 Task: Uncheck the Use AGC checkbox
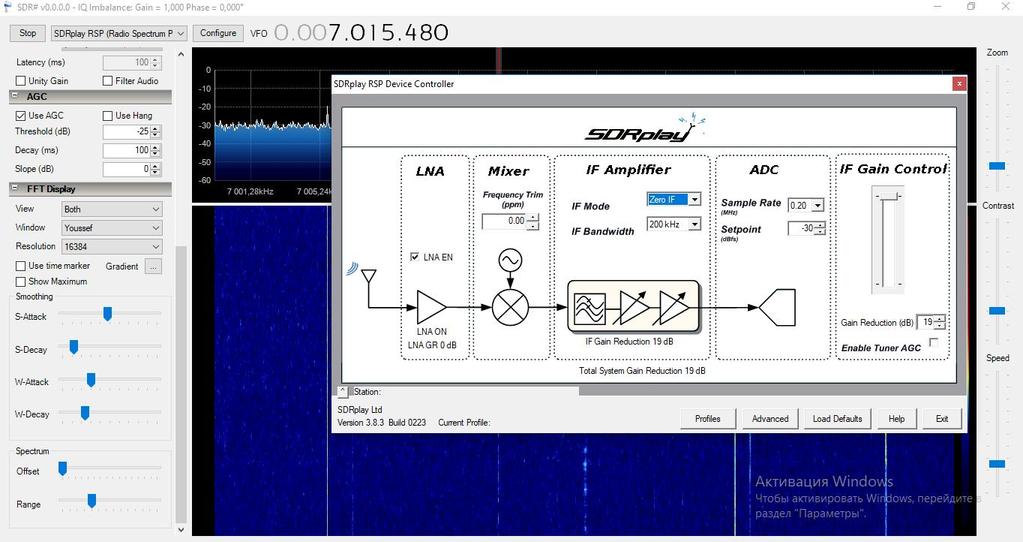21,115
